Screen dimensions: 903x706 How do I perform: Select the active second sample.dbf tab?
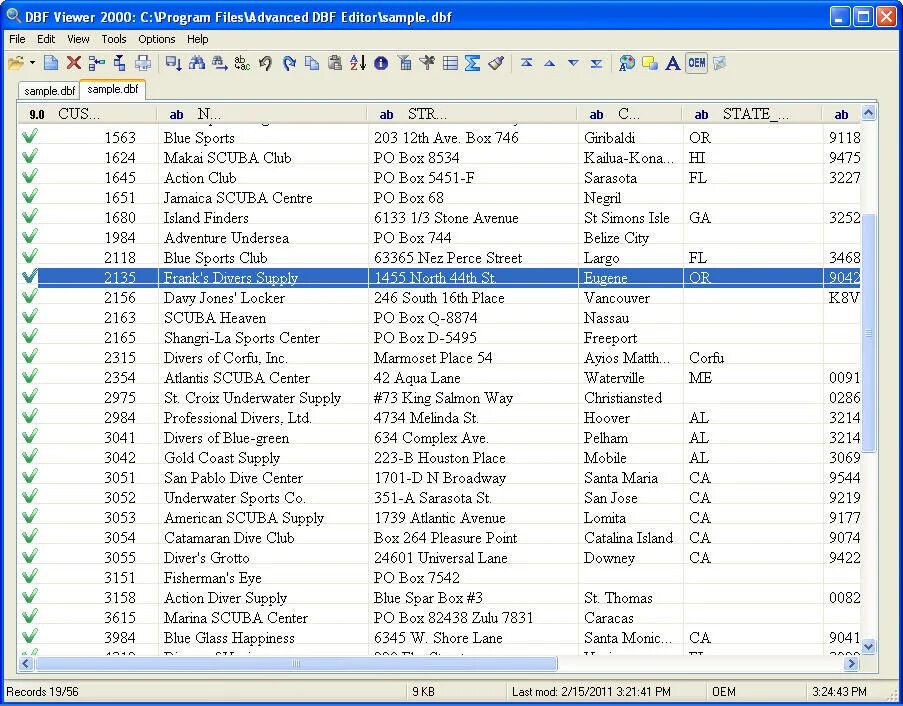(113, 89)
